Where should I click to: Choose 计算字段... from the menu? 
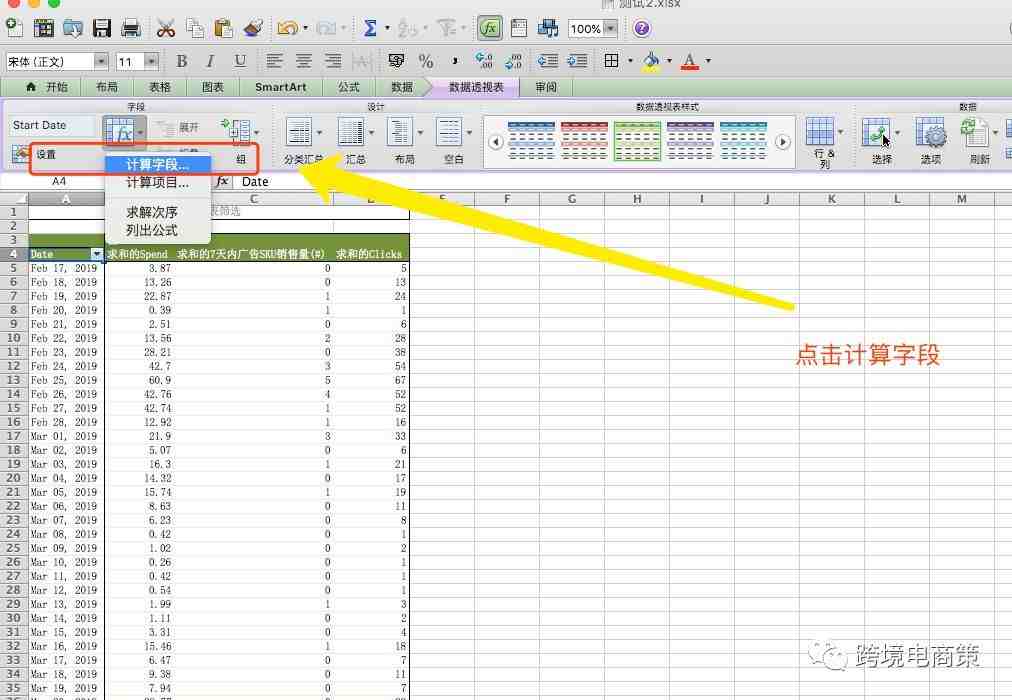tap(158, 165)
